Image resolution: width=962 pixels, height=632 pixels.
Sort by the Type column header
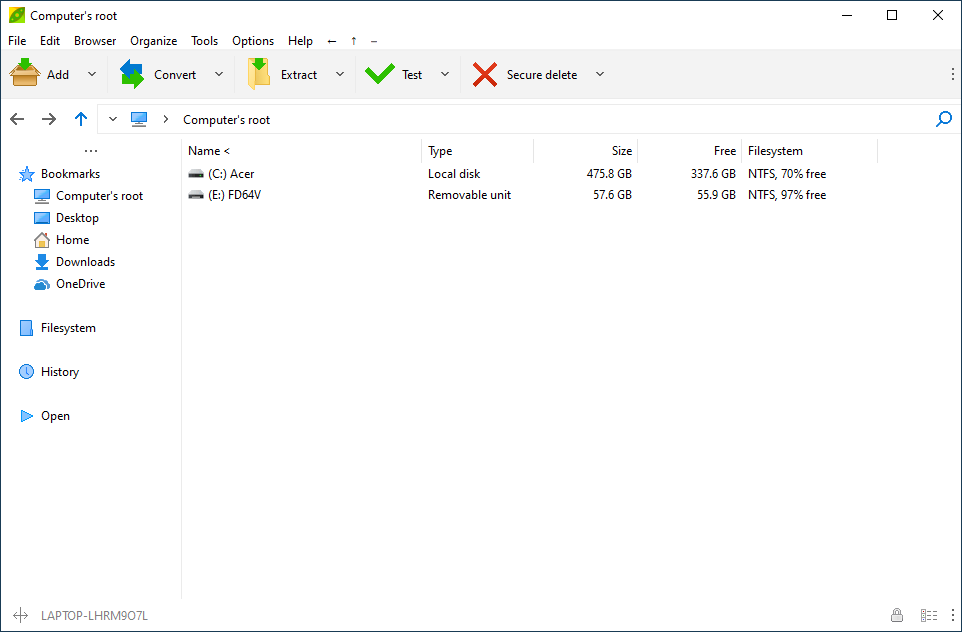tap(478, 151)
